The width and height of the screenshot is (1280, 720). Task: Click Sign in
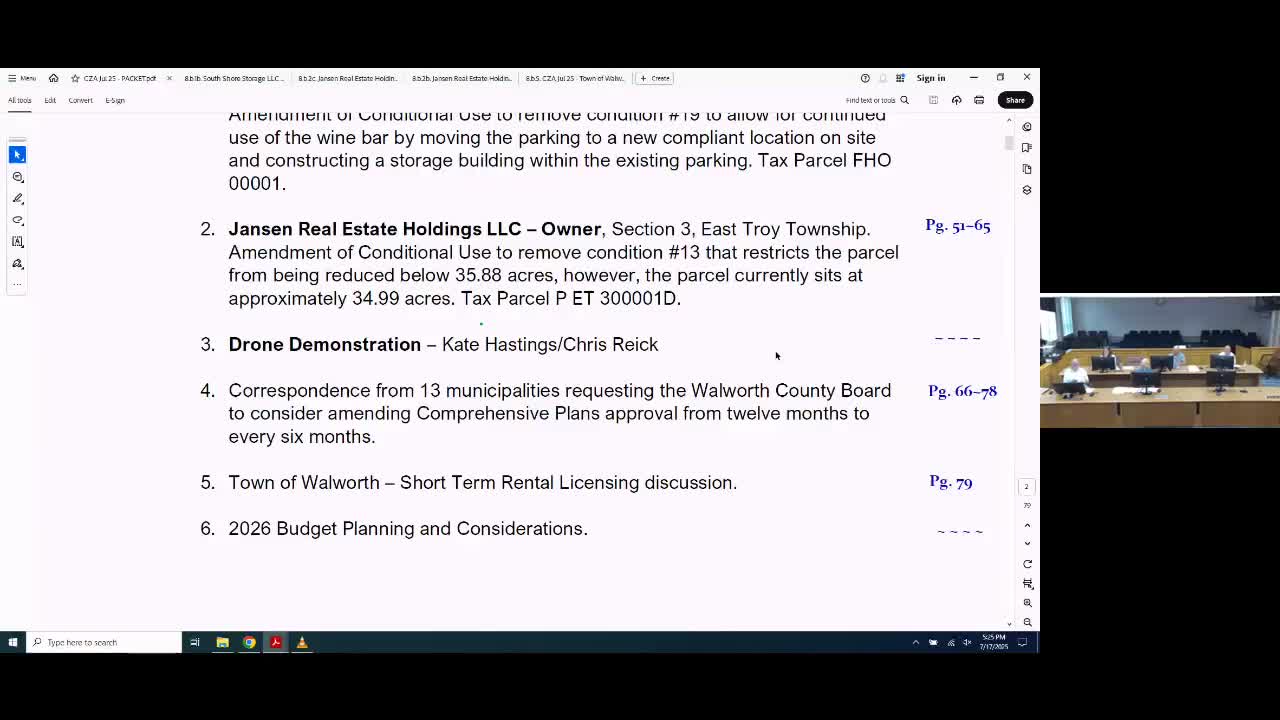coord(930,78)
